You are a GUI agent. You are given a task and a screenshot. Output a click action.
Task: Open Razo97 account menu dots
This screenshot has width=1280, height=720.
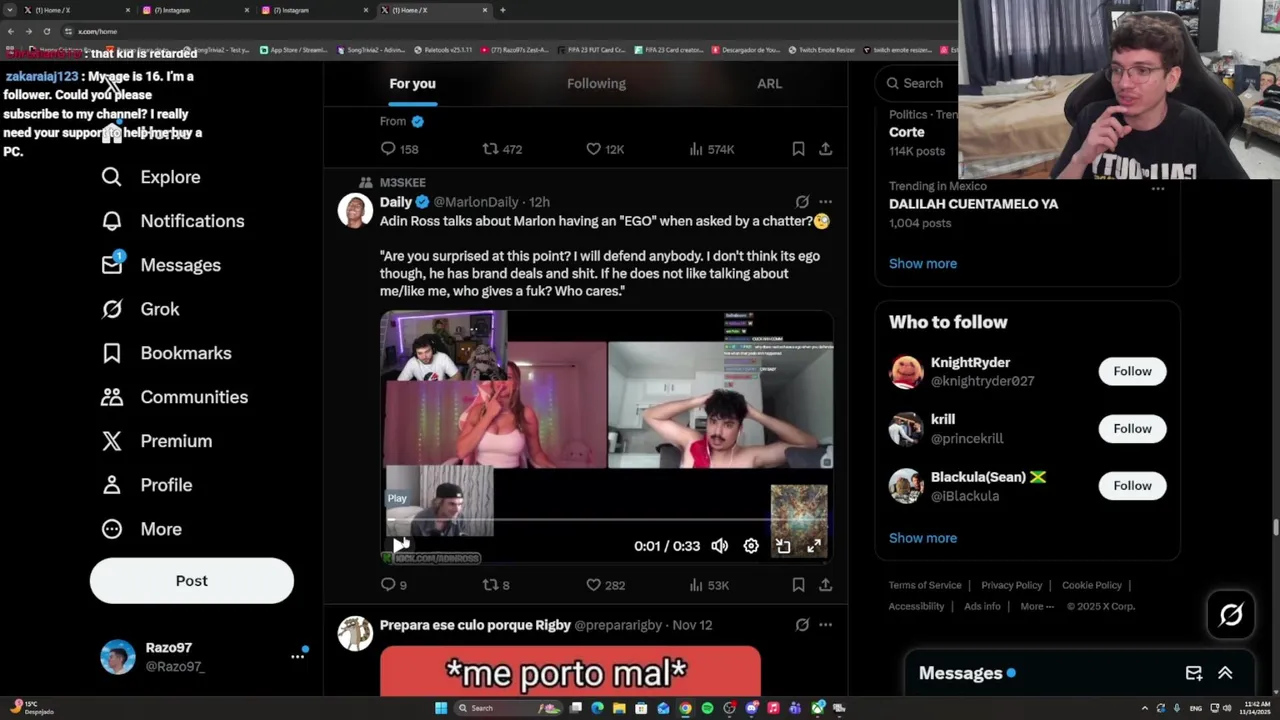(297, 656)
